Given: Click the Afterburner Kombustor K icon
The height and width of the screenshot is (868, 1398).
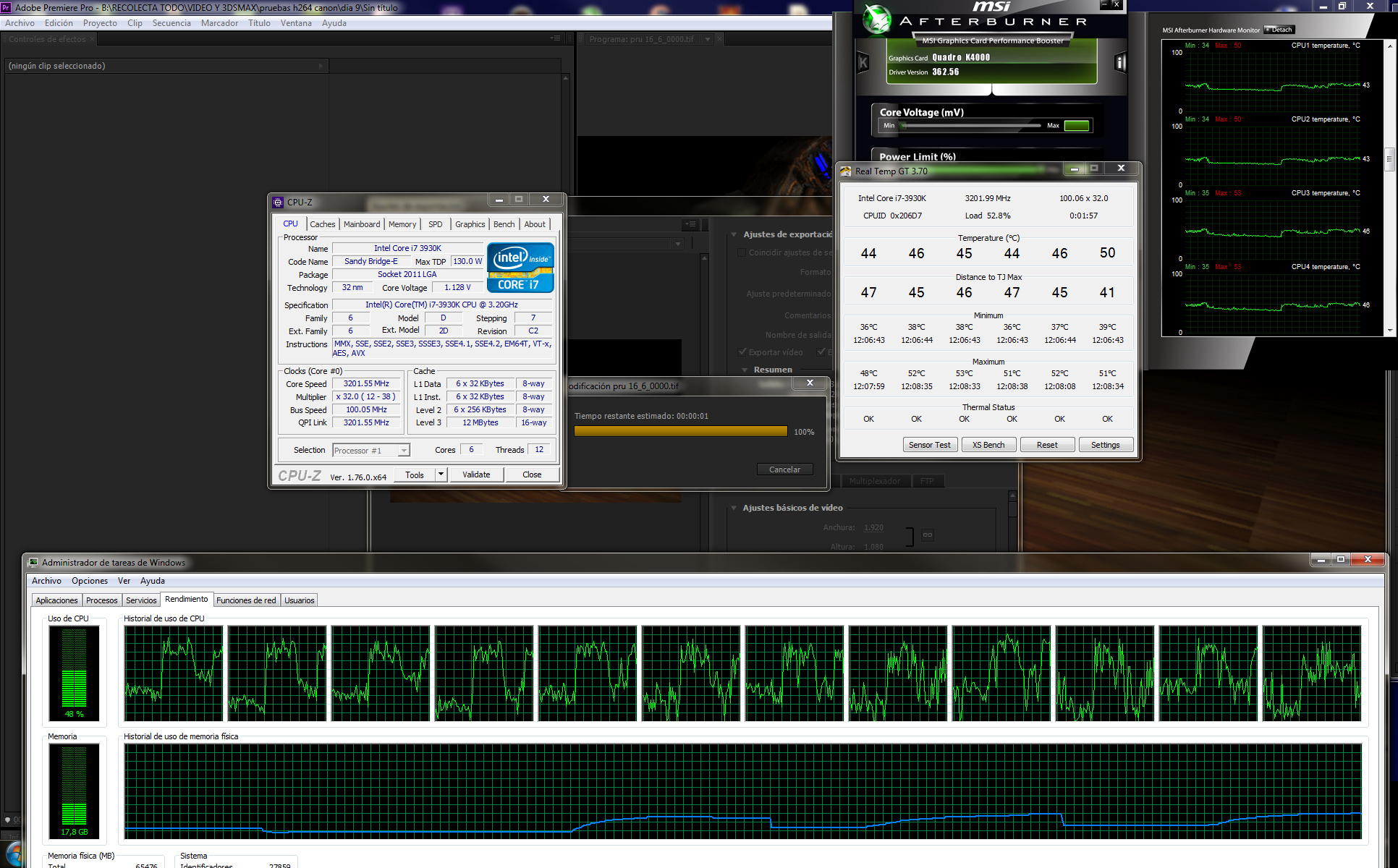Looking at the screenshot, I should coord(863,62).
